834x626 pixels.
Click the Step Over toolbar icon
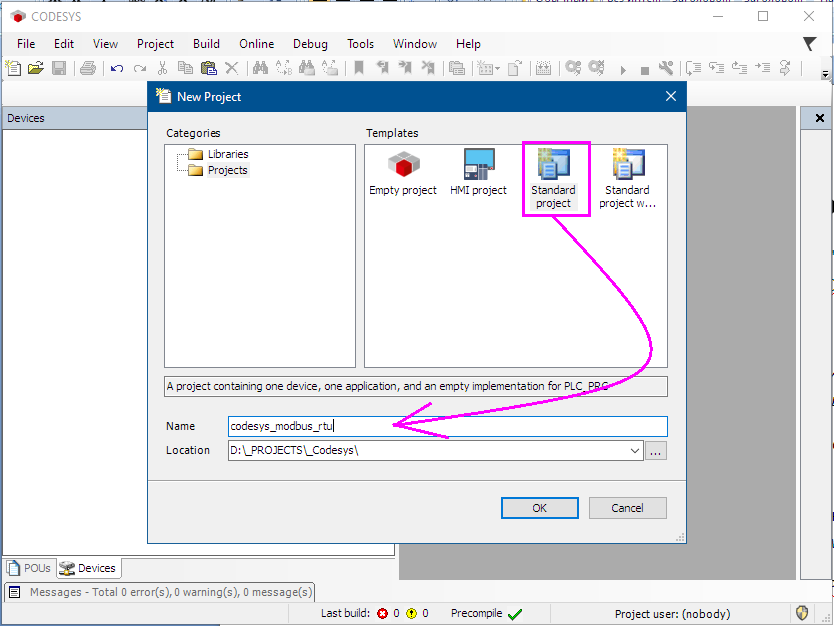tap(694, 68)
